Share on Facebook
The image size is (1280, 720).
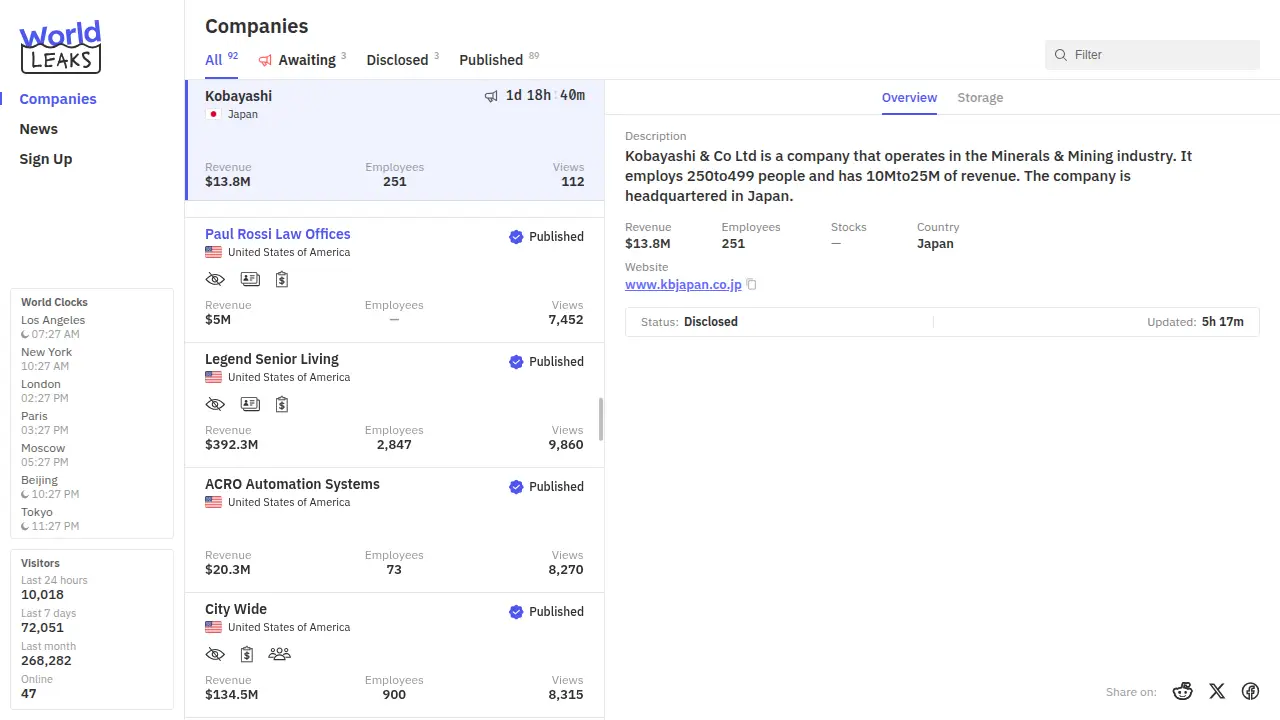(1250, 691)
